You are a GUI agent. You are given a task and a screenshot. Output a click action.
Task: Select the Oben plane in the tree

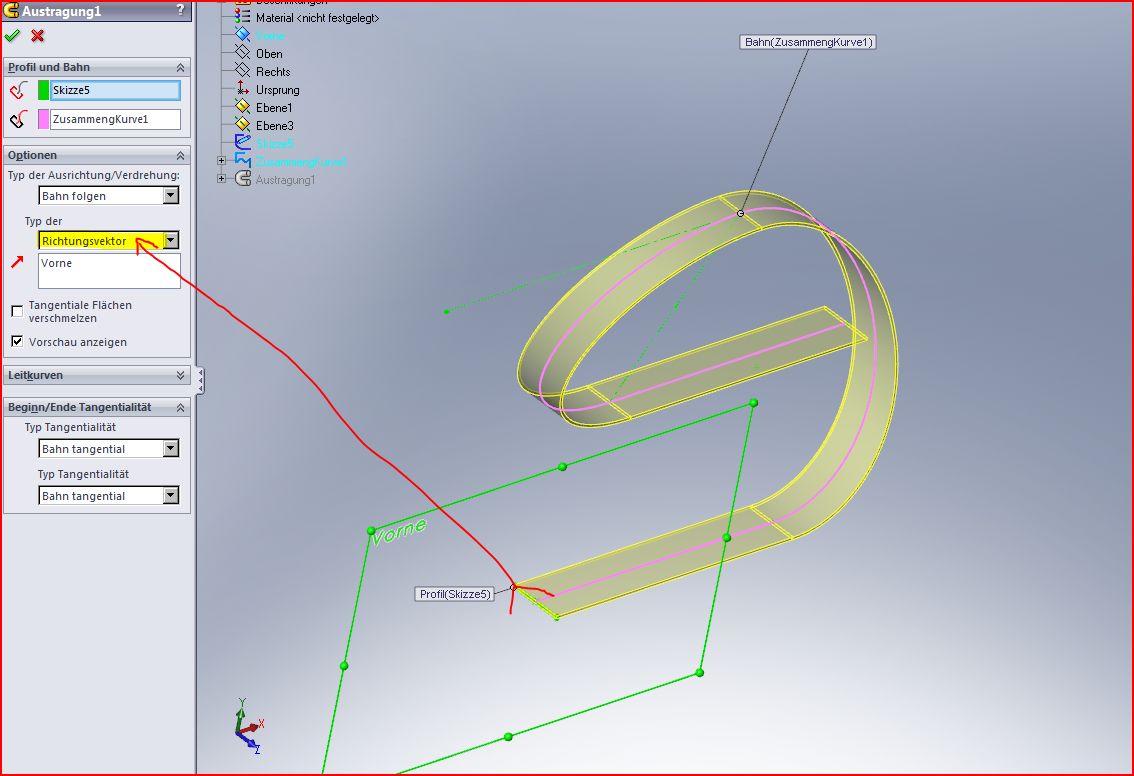(269, 54)
